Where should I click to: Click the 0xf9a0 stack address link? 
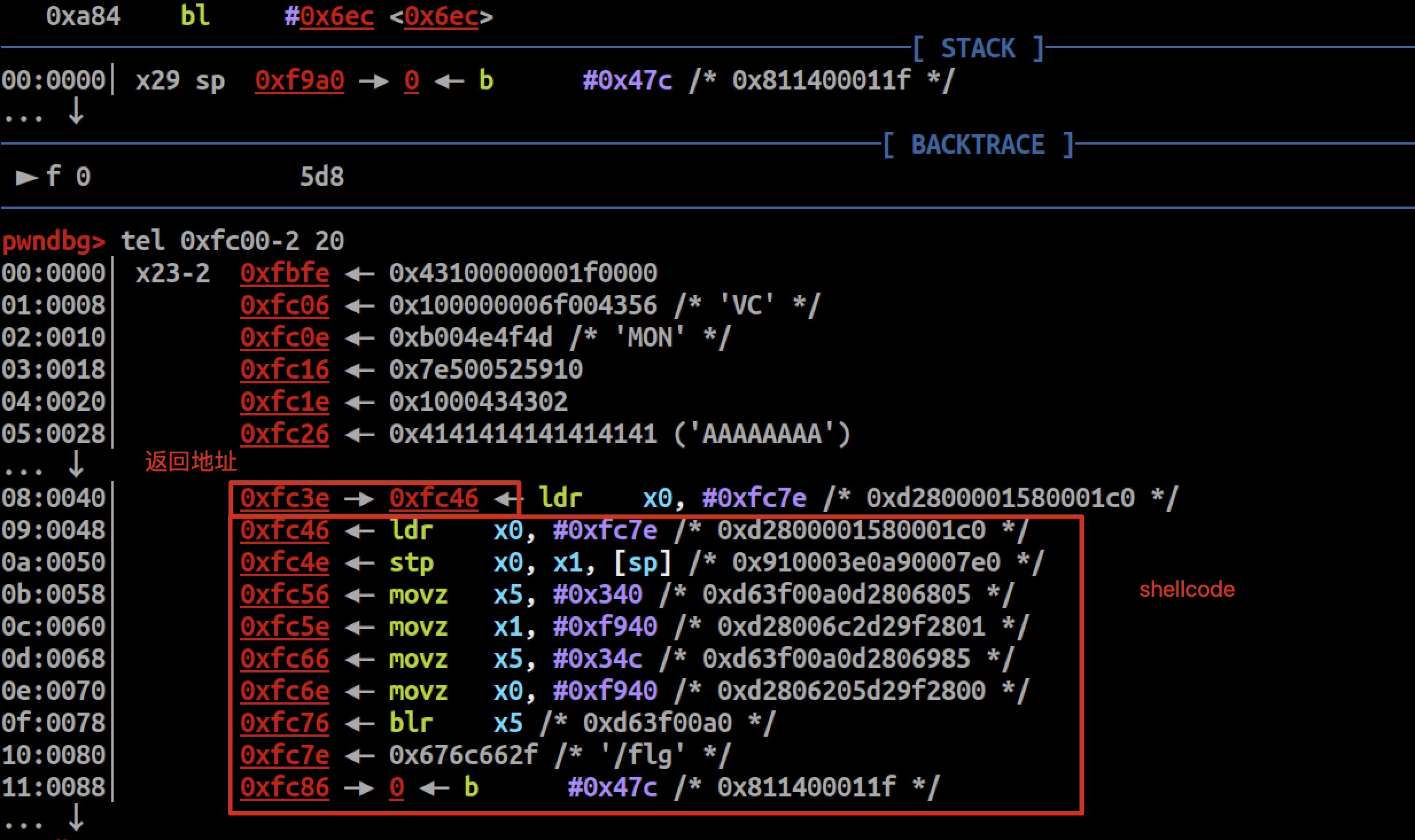click(299, 80)
